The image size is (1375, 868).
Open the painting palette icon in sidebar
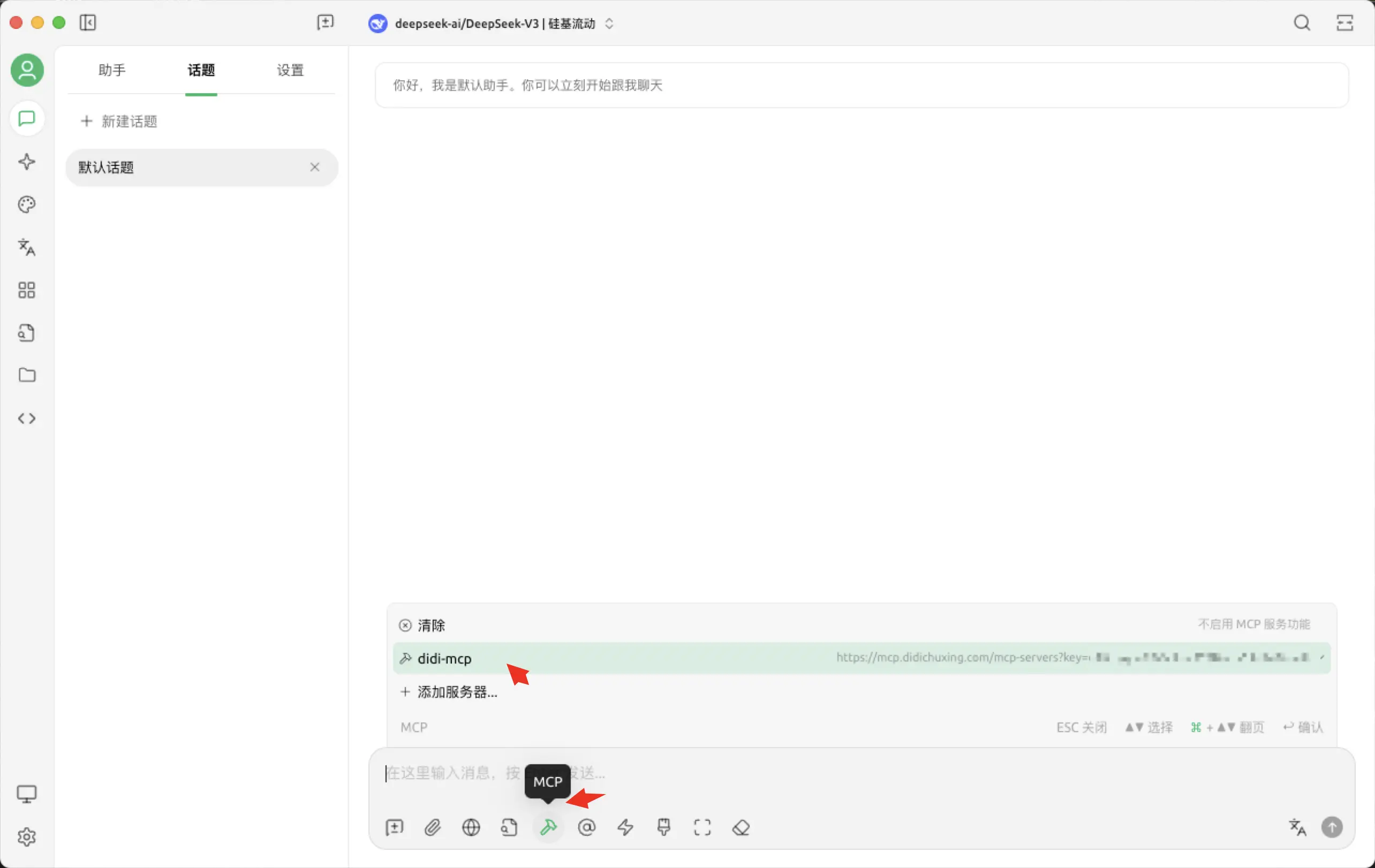point(27,204)
